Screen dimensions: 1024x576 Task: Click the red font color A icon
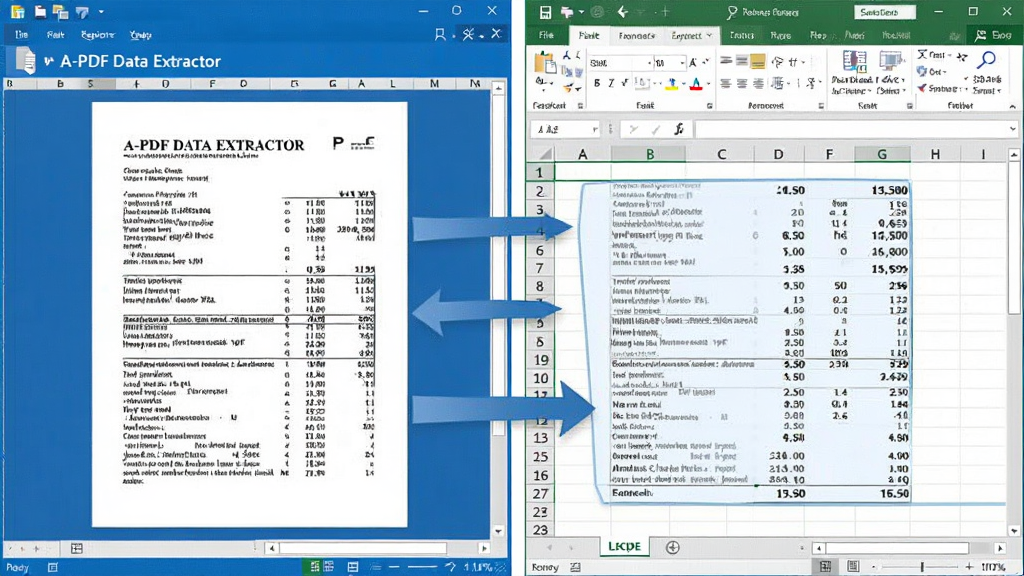coord(696,84)
